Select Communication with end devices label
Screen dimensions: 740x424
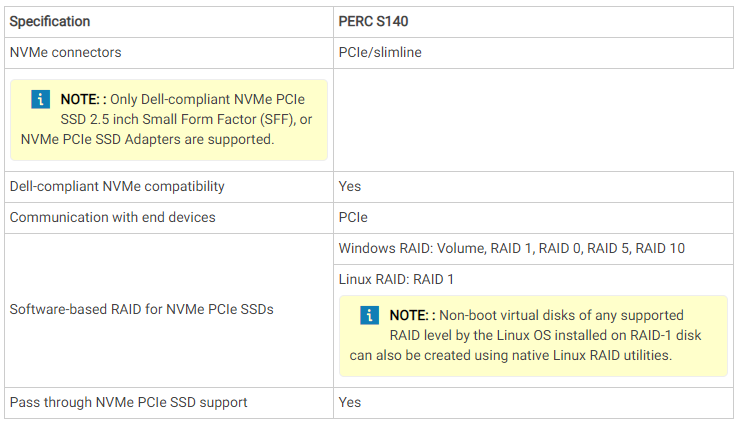[112, 217]
